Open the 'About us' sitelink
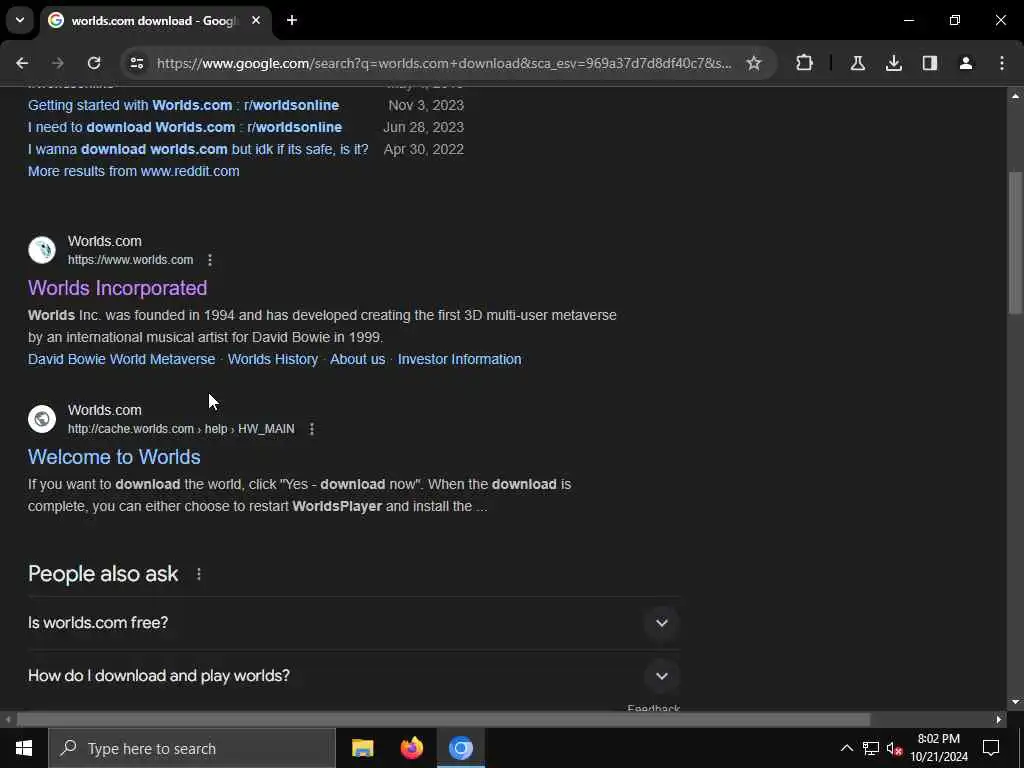The height and width of the screenshot is (768, 1024). coord(357,359)
